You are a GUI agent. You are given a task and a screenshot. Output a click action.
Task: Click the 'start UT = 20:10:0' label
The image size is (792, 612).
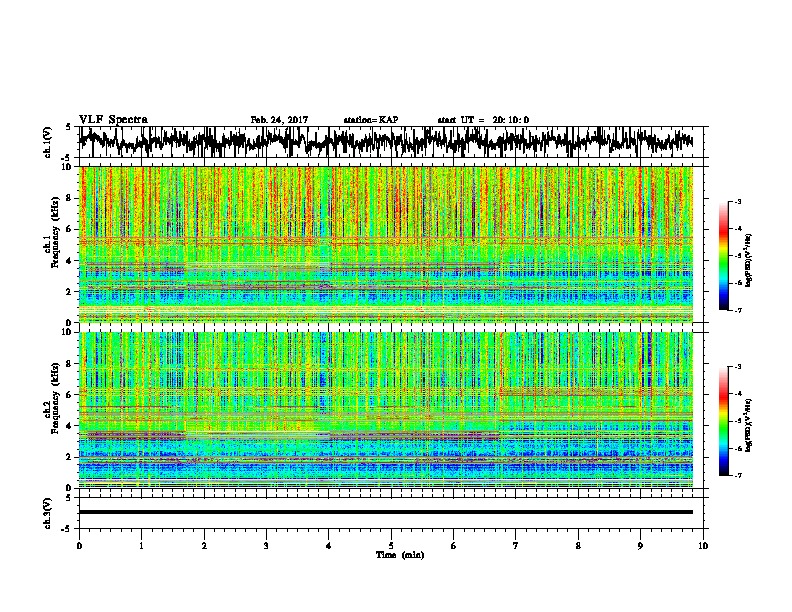point(483,120)
